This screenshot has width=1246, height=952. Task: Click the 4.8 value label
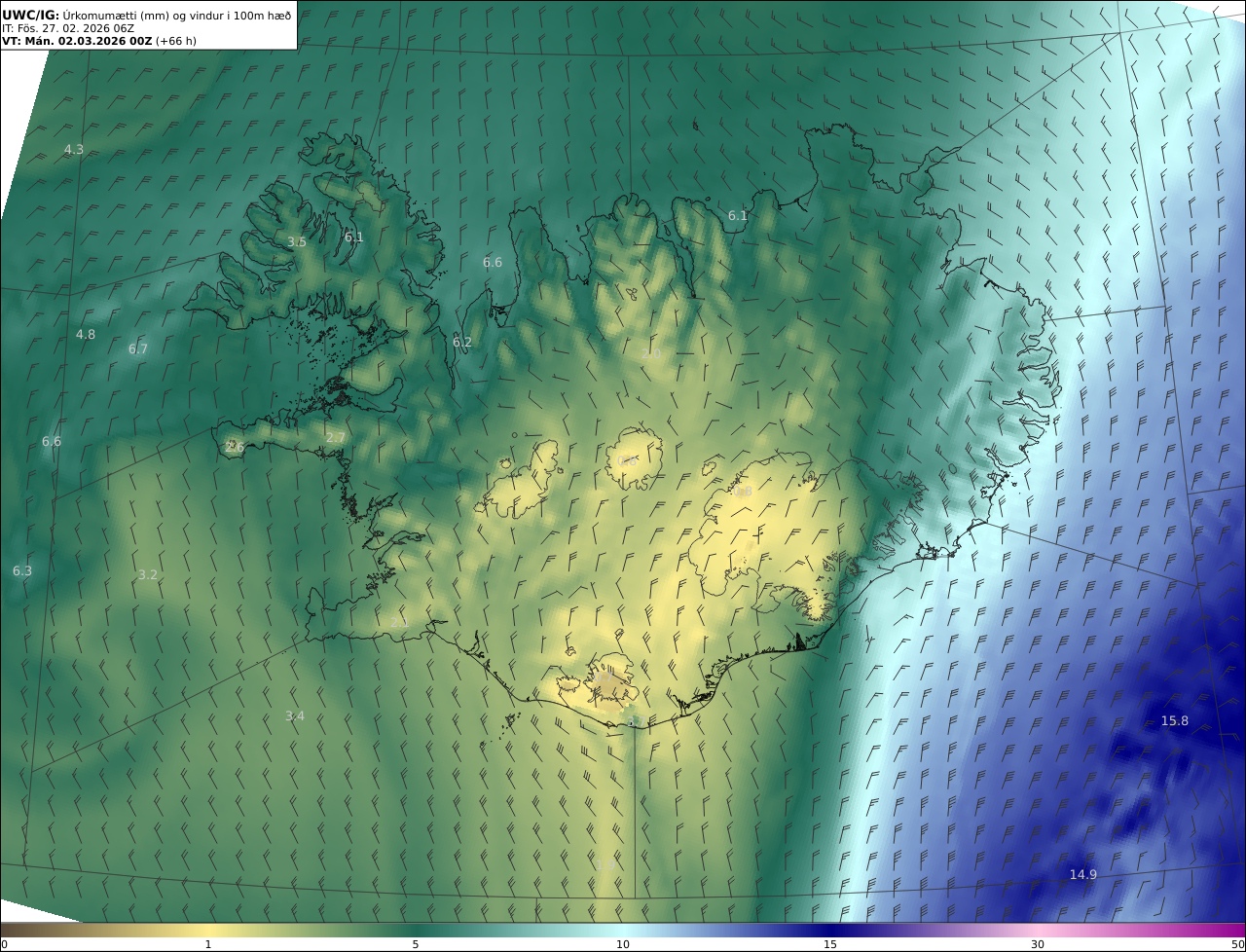(x=86, y=335)
